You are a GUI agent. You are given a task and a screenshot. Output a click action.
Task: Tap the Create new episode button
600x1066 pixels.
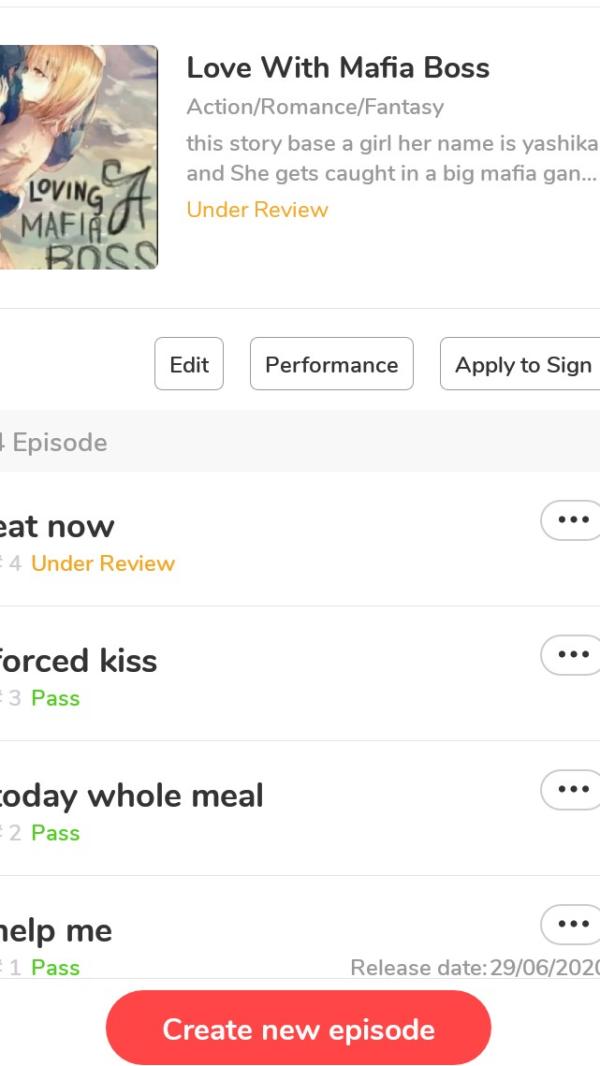coord(298,1027)
